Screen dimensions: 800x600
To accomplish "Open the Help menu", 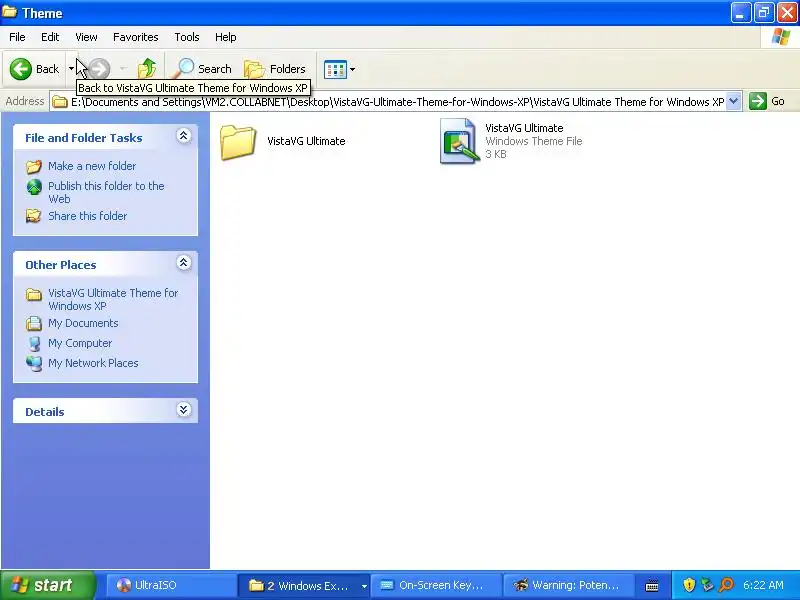I will 226,37.
